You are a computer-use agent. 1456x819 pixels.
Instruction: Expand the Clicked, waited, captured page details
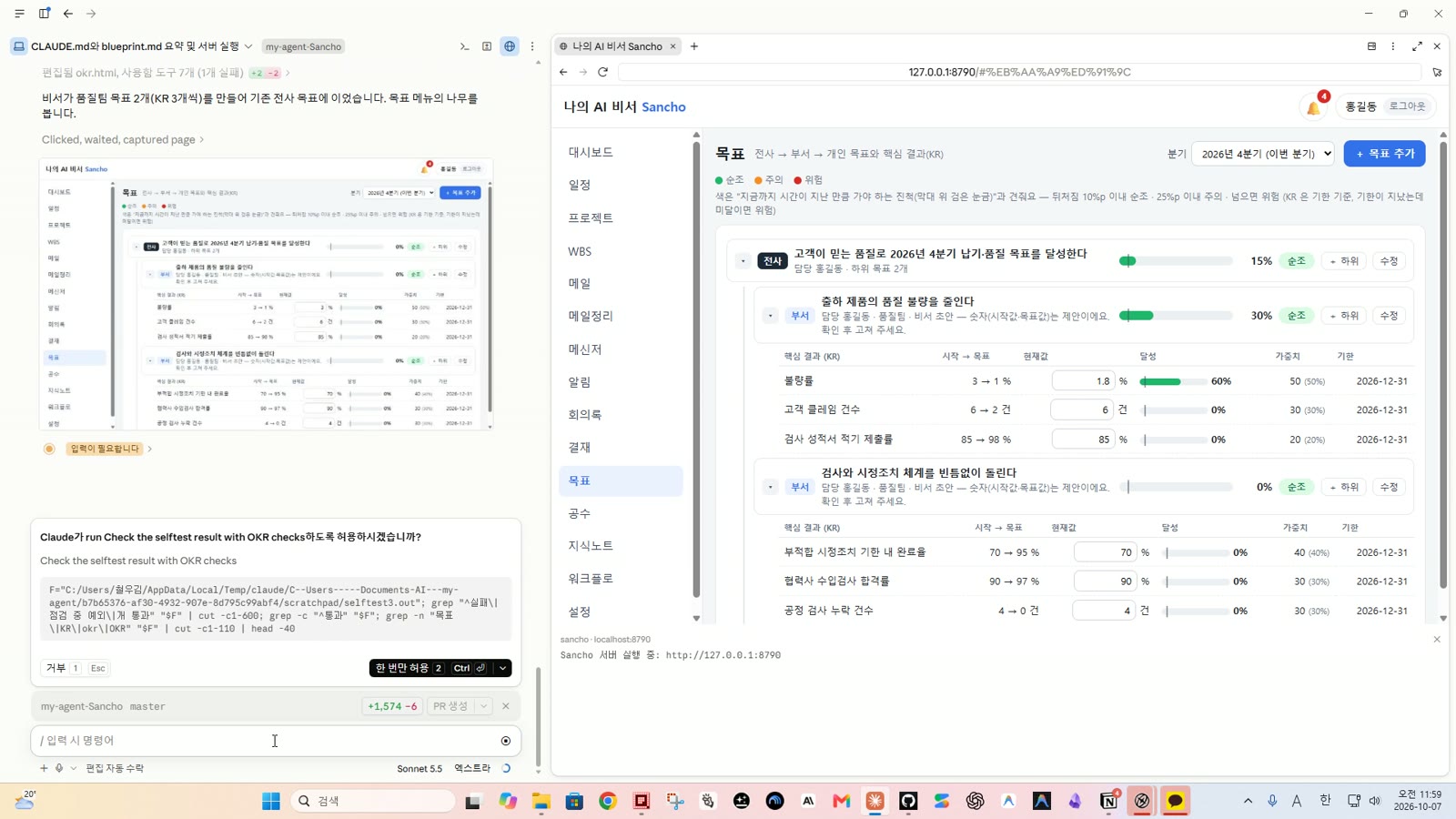(123, 139)
